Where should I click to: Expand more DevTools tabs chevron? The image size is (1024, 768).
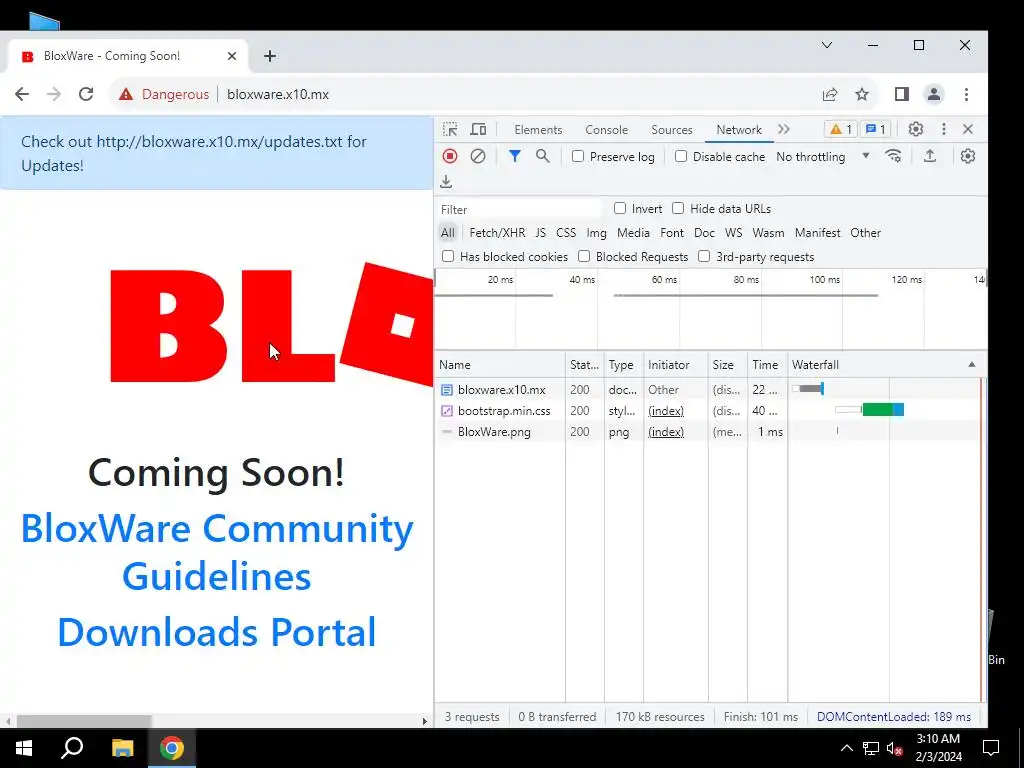pyautogui.click(x=784, y=129)
